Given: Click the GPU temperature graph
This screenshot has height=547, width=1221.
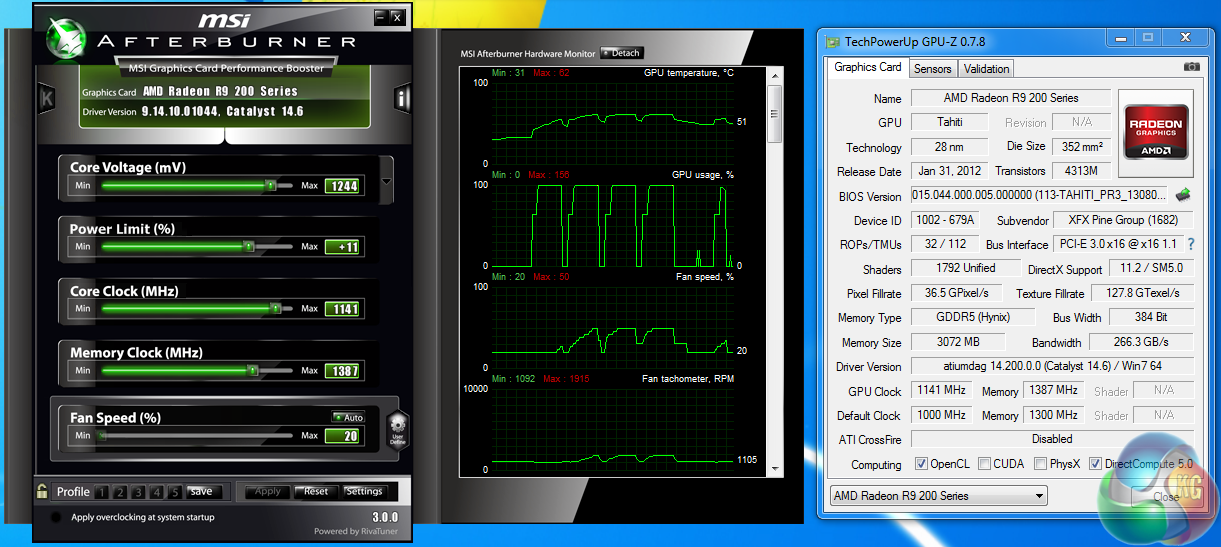Looking at the screenshot, I should click(x=613, y=122).
